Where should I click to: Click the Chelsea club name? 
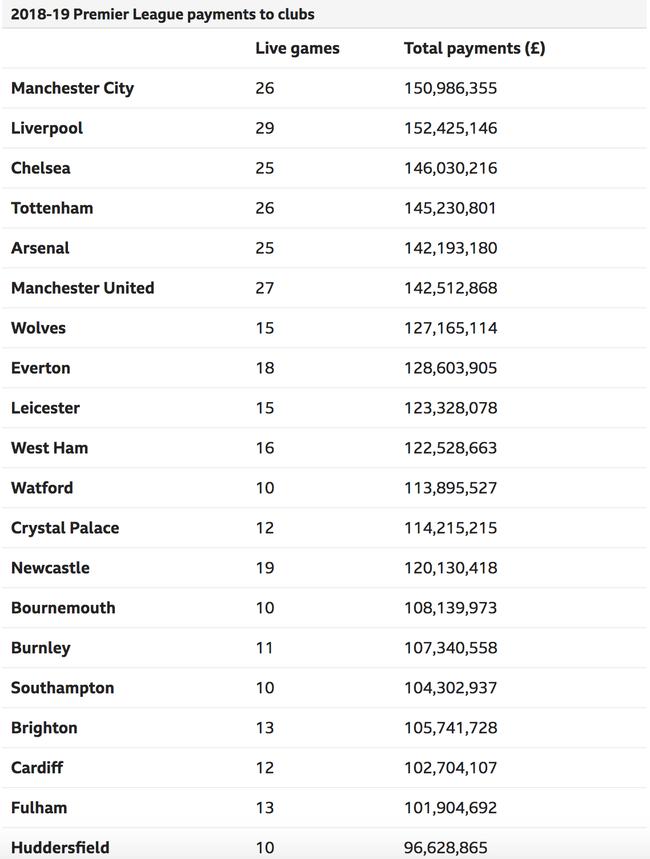pyautogui.click(x=41, y=168)
